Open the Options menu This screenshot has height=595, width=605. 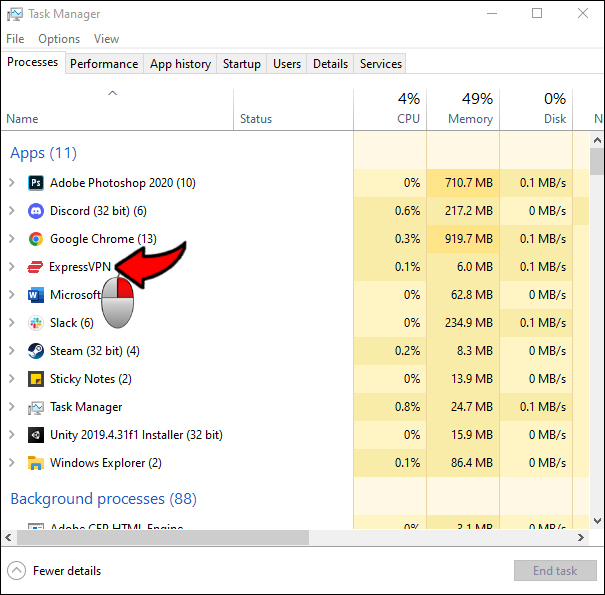pyautogui.click(x=59, y=39)
